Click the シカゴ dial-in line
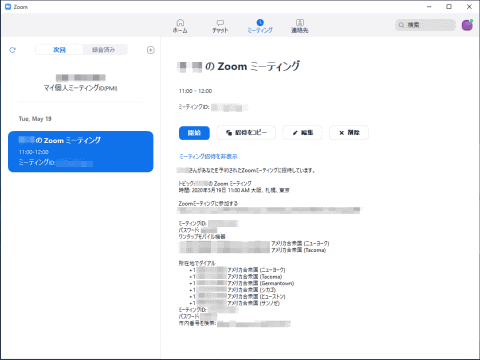This screenshot has width=480, height=360. [x=233, y=290]
